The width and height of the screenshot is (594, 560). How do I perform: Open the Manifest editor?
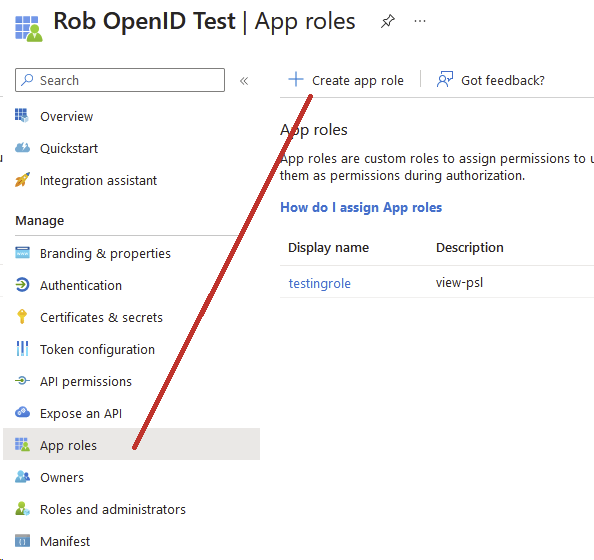(x=65, y=541)
